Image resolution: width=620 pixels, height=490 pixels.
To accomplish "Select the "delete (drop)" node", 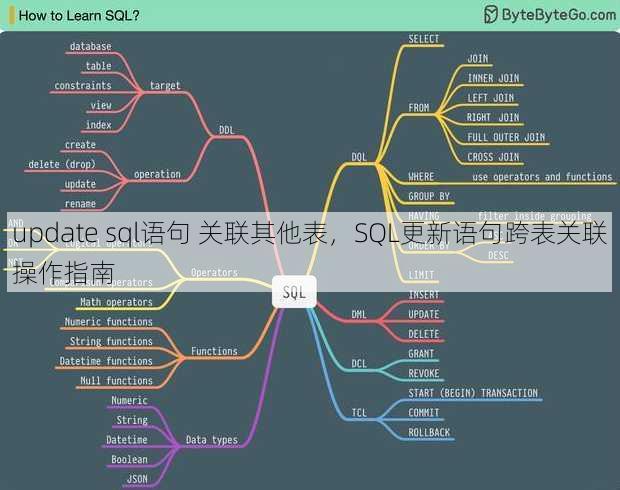I will click(62, 165).
